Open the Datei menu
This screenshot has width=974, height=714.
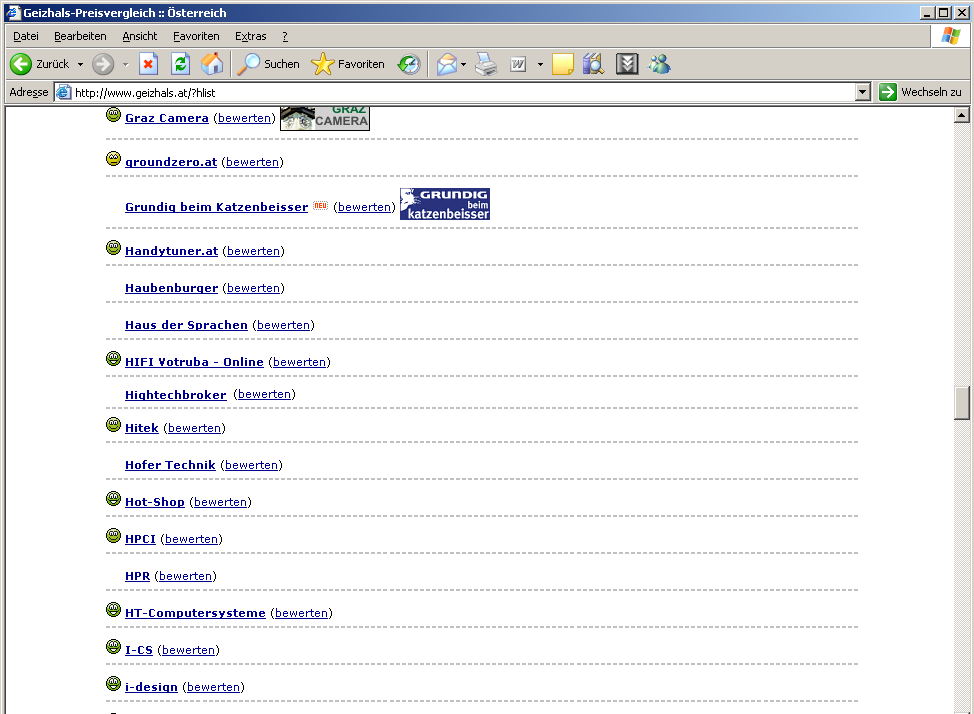pos(25,36)
